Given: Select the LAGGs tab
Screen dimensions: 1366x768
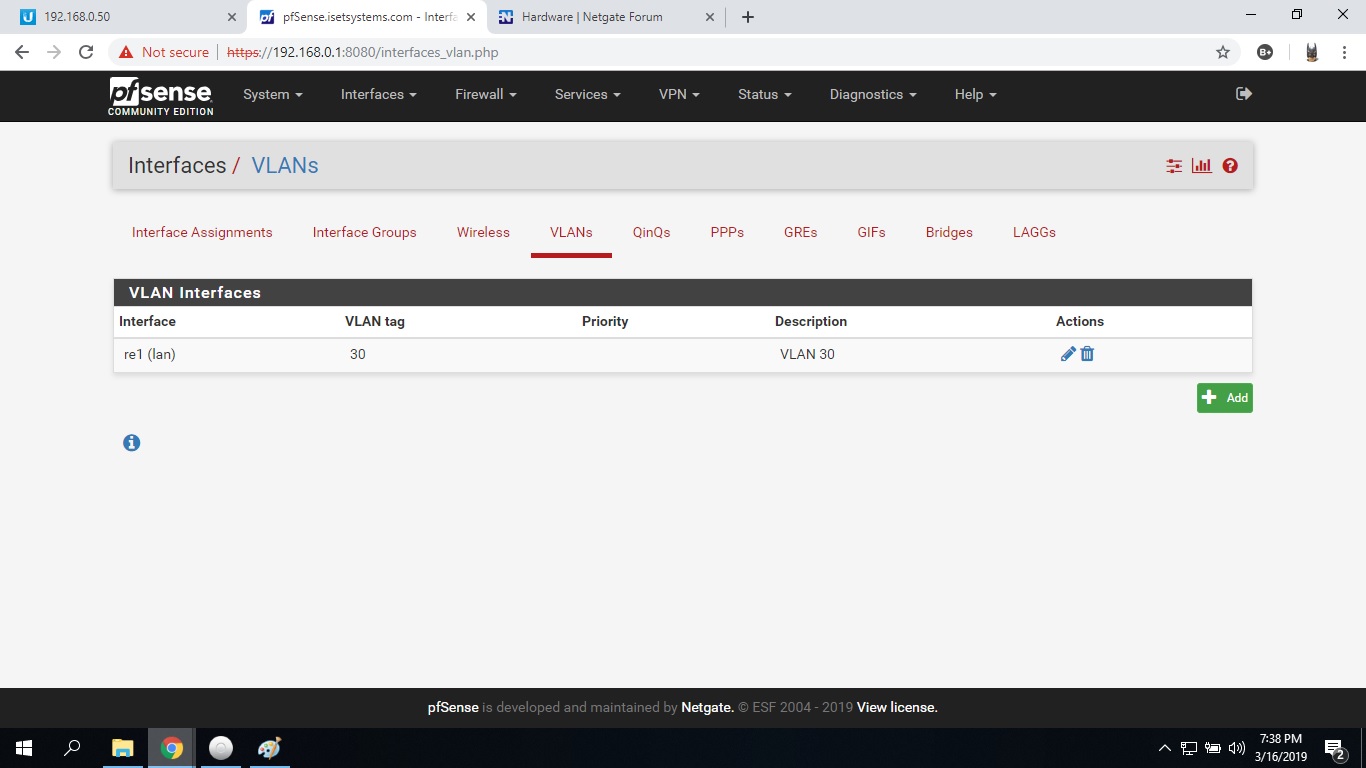Looking at the screenshot, I should click(x=1034, y=232).
